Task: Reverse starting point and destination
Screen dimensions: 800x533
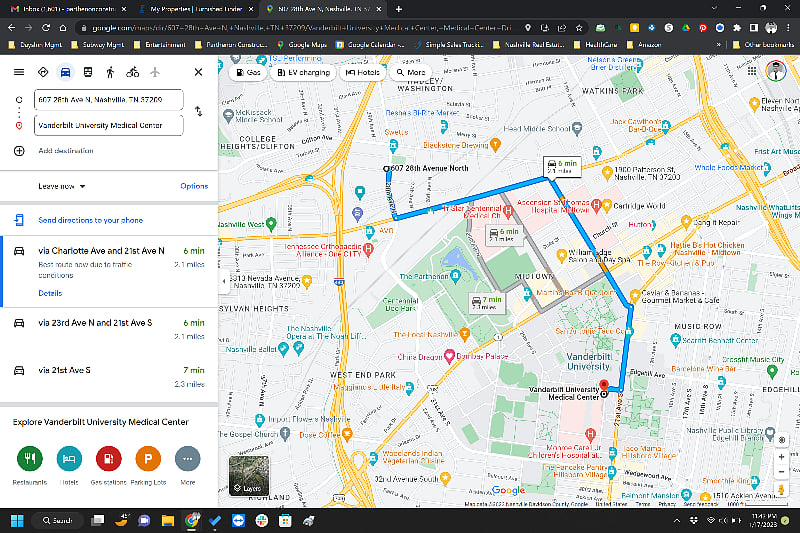Action: click(198, 111)
